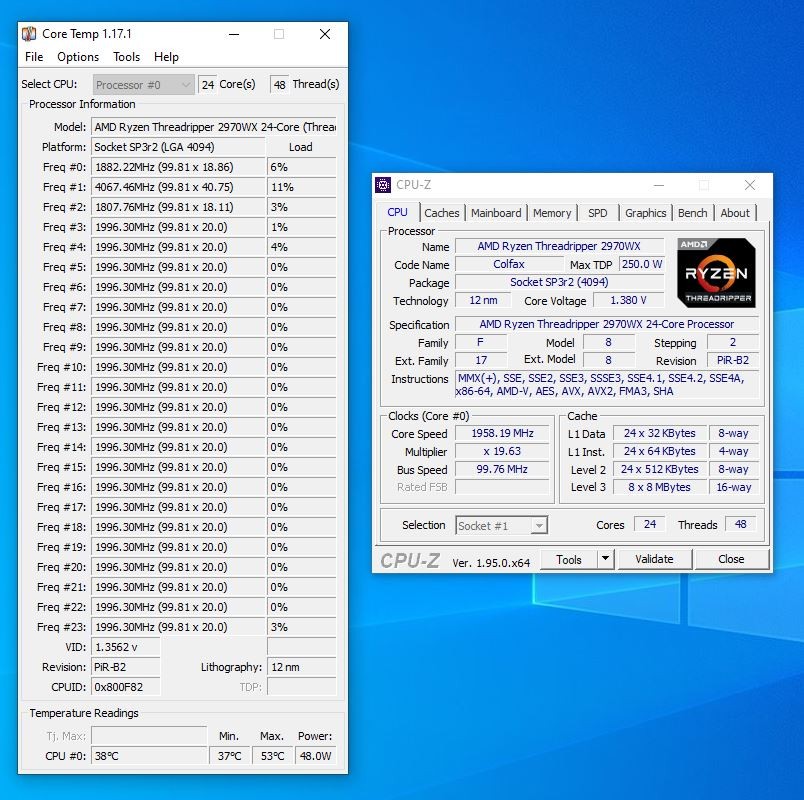The width and height of the screenshot is (804, 800).
Task: Click the Core Temp app icon in title bar
Action: point(29,34)
